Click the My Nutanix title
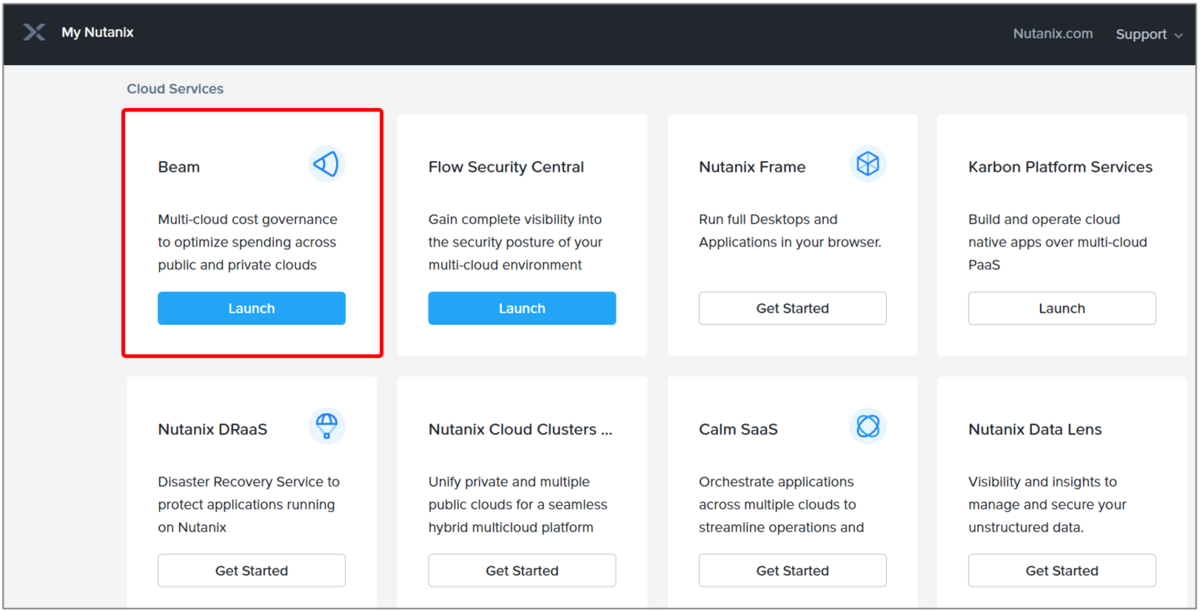The width and height of the screenshot is (1200, 611). coord(97,32)
